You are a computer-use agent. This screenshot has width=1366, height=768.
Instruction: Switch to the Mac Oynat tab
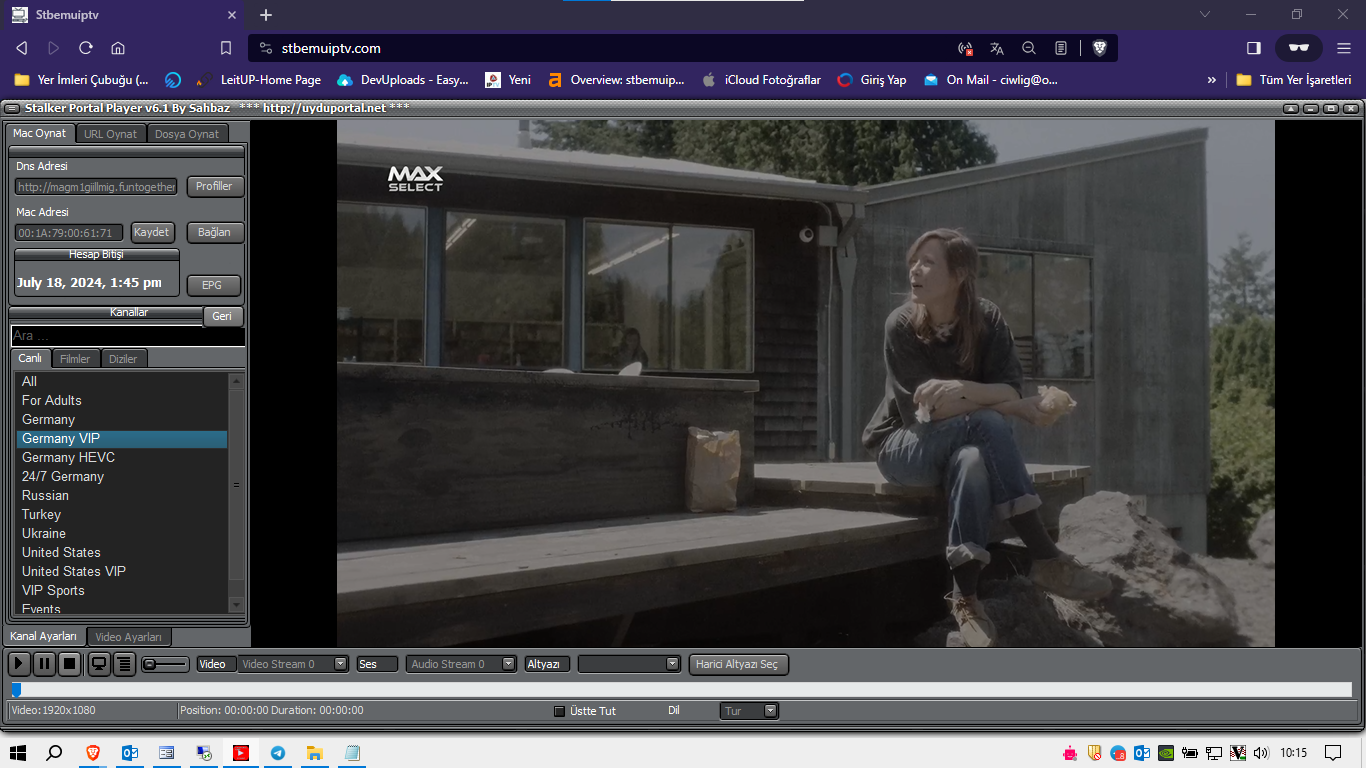click(x=40, y=133)
